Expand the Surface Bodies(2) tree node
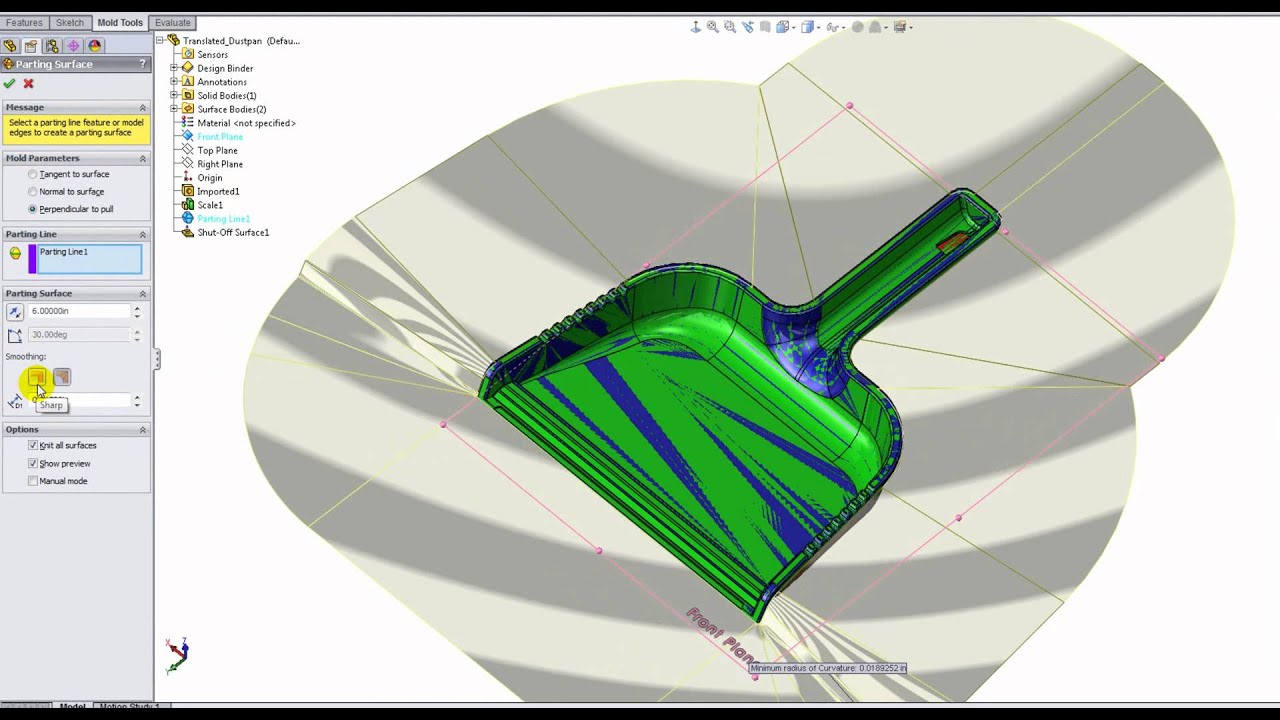Screen dimensions: 1280x720 click(174, 109)
